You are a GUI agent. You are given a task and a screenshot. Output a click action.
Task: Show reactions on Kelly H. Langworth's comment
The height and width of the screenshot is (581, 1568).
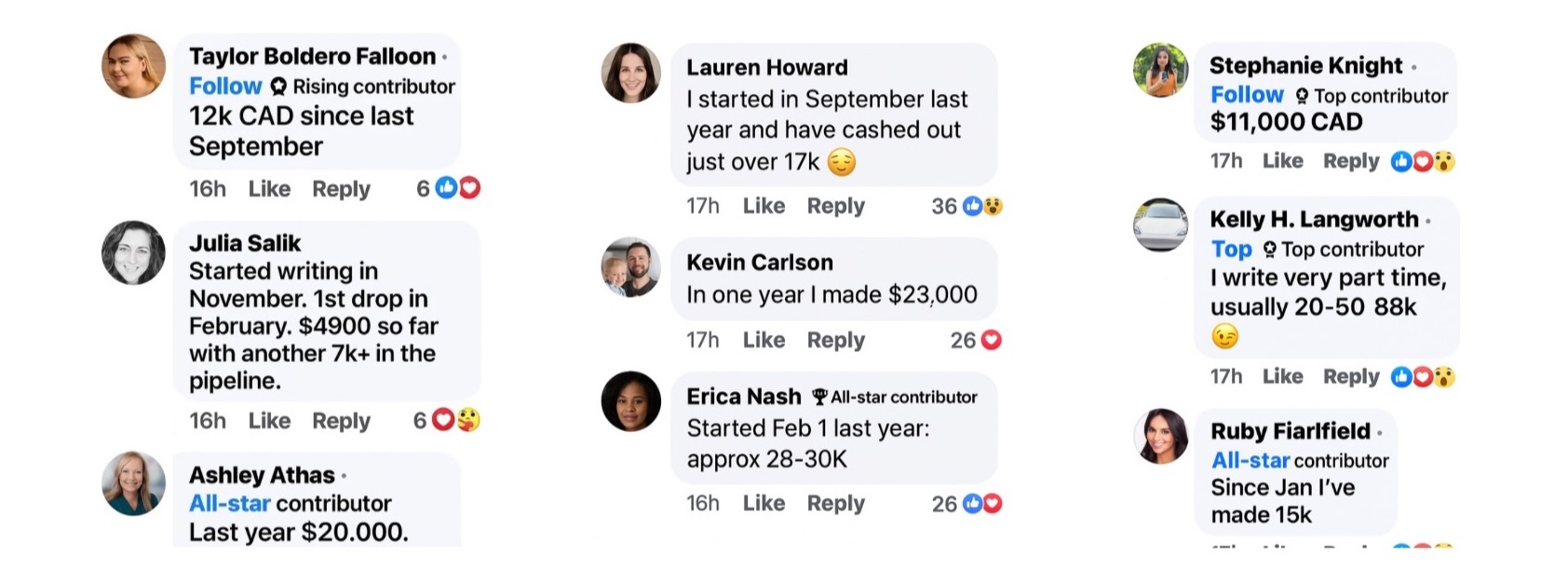(x=1423, y=377)
